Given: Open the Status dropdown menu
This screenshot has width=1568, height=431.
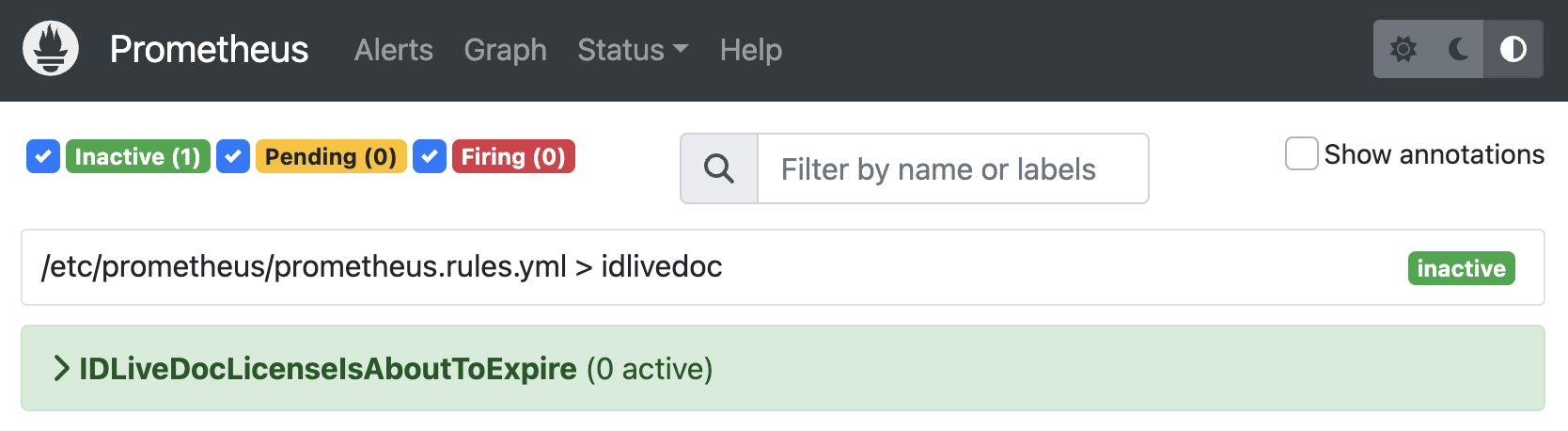Looking at the screenshot, I should [x=632, y=50].
